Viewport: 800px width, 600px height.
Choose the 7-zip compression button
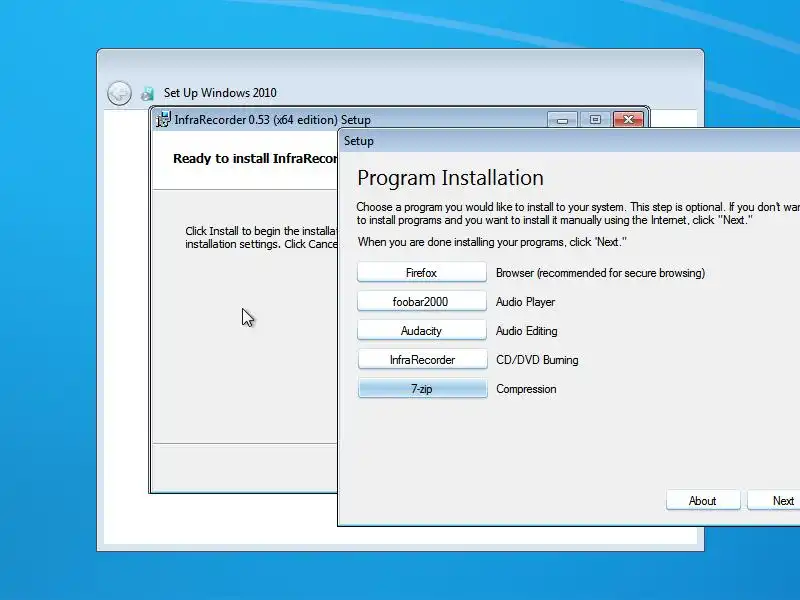pos(422,389)
